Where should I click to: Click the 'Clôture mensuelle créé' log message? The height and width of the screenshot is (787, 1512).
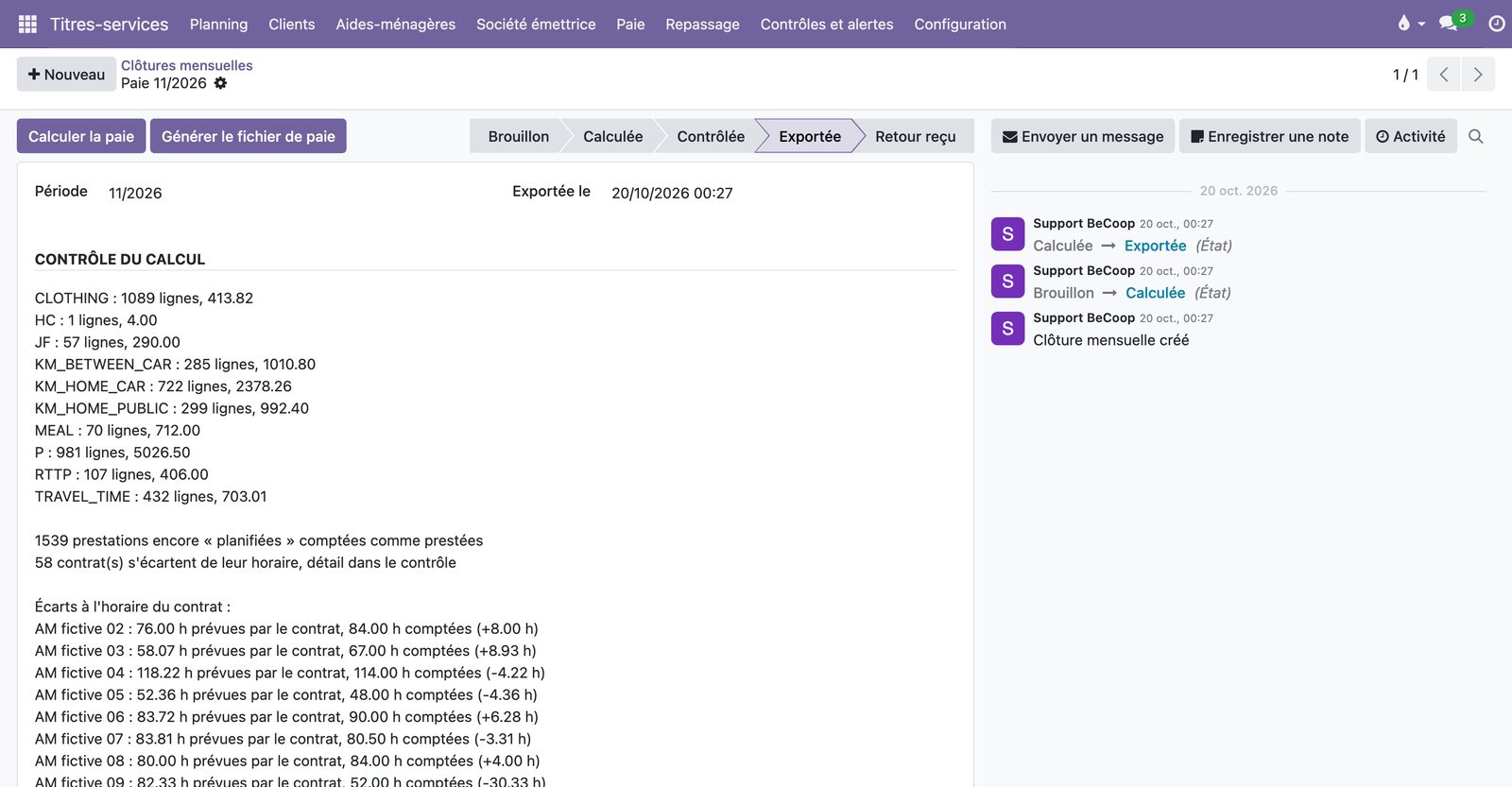click(x=1111, y=340)
